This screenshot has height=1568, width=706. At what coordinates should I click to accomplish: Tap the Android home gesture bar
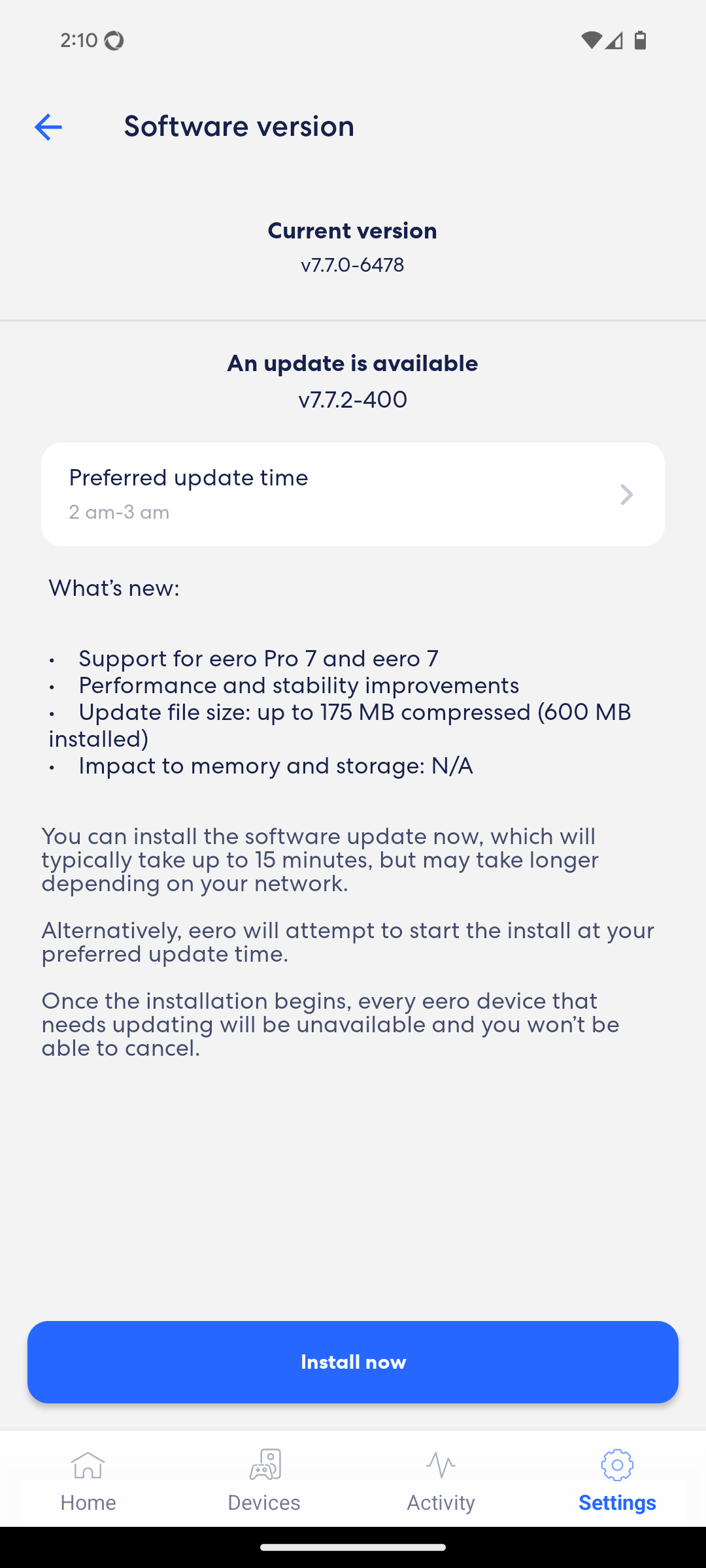353,1547
